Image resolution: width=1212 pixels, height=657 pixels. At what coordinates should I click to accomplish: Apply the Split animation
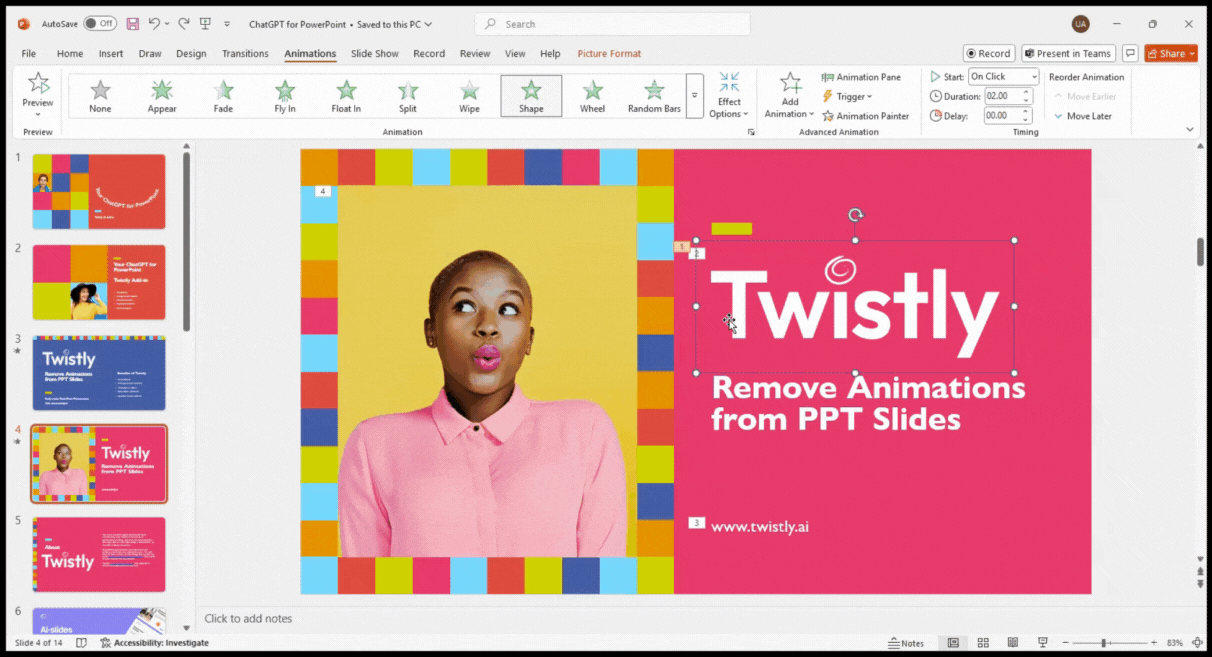tap(408, 96)
